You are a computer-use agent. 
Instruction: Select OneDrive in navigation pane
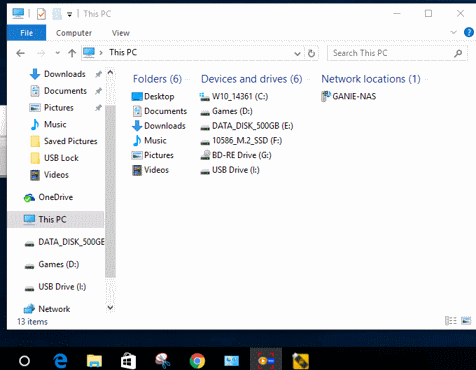pyautogui.click(x=48, y=197)
